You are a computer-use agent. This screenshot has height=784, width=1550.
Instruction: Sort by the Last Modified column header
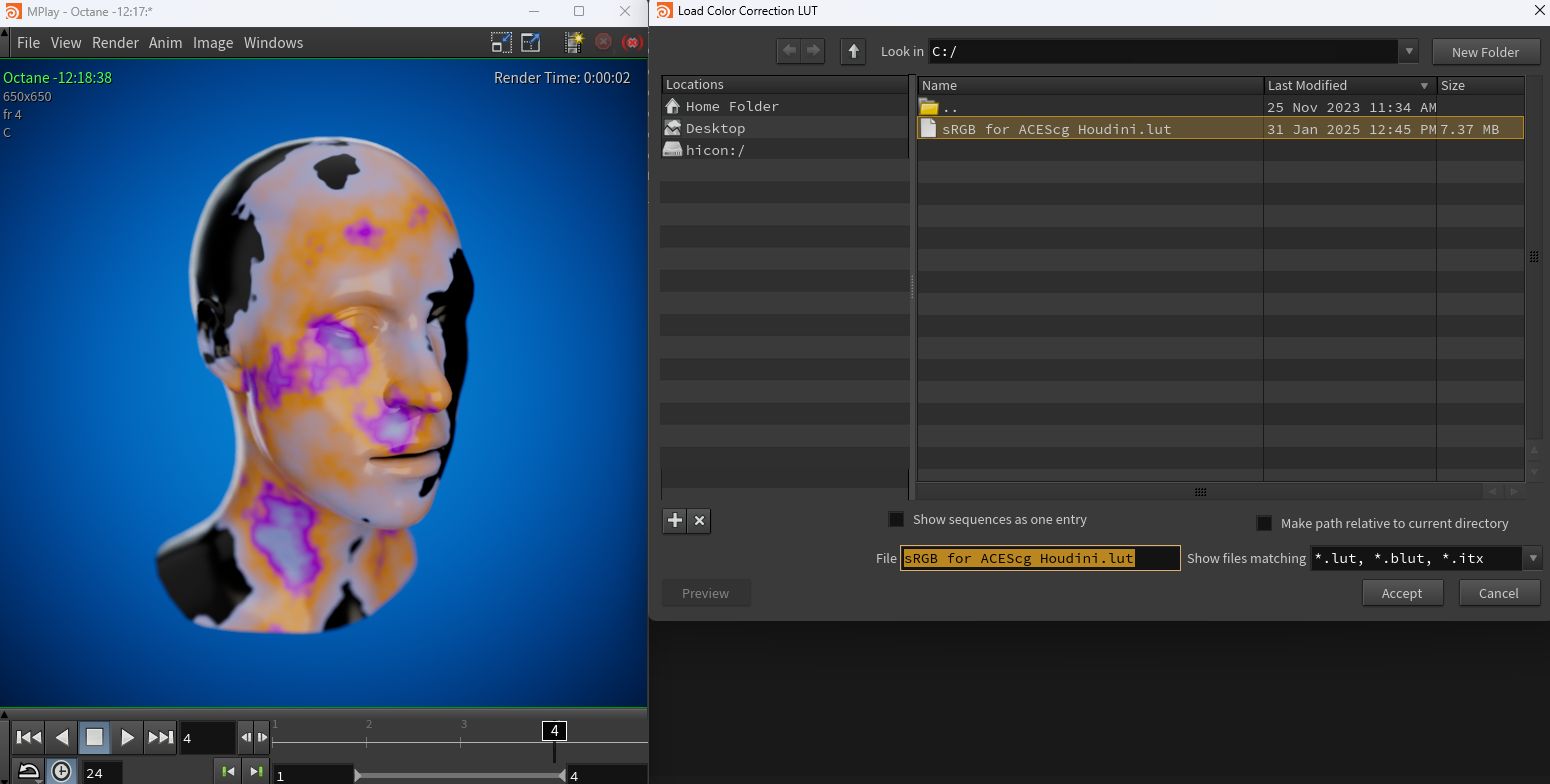(1350, 85)
